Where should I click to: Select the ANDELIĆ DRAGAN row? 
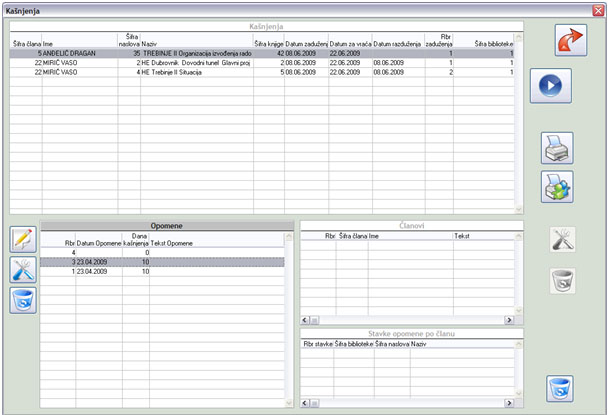(x=150, y=53)
